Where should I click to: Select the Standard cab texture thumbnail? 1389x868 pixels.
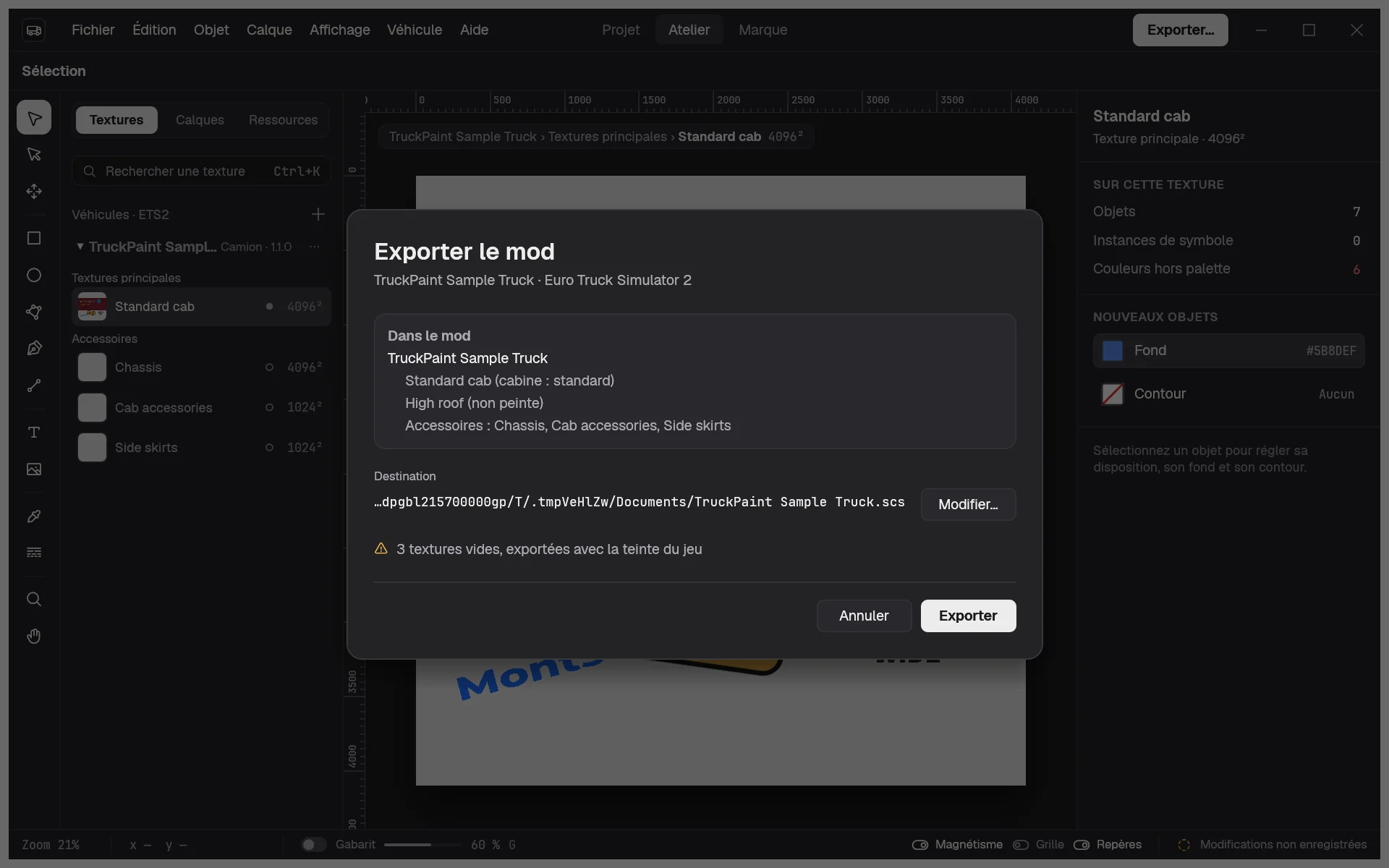[92, 307]
